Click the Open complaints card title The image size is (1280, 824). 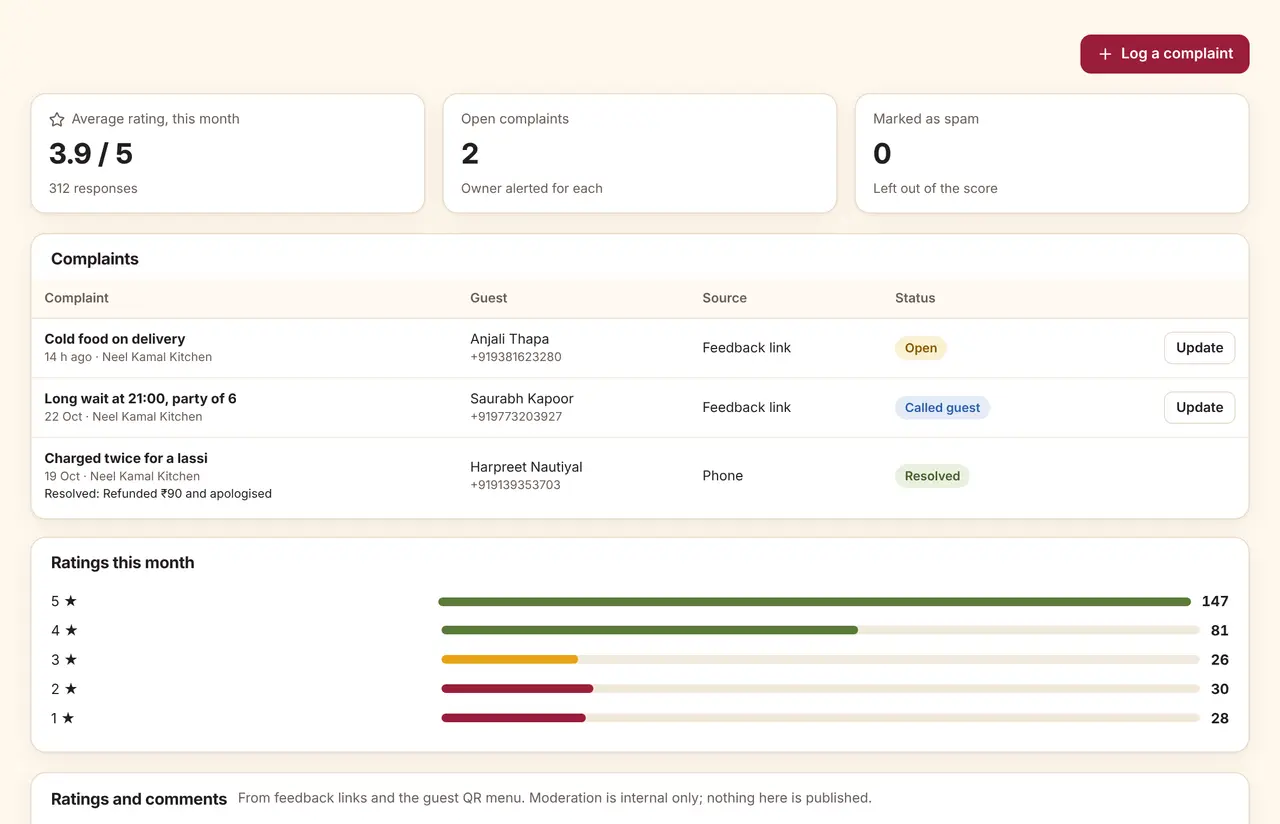[515, 119]
